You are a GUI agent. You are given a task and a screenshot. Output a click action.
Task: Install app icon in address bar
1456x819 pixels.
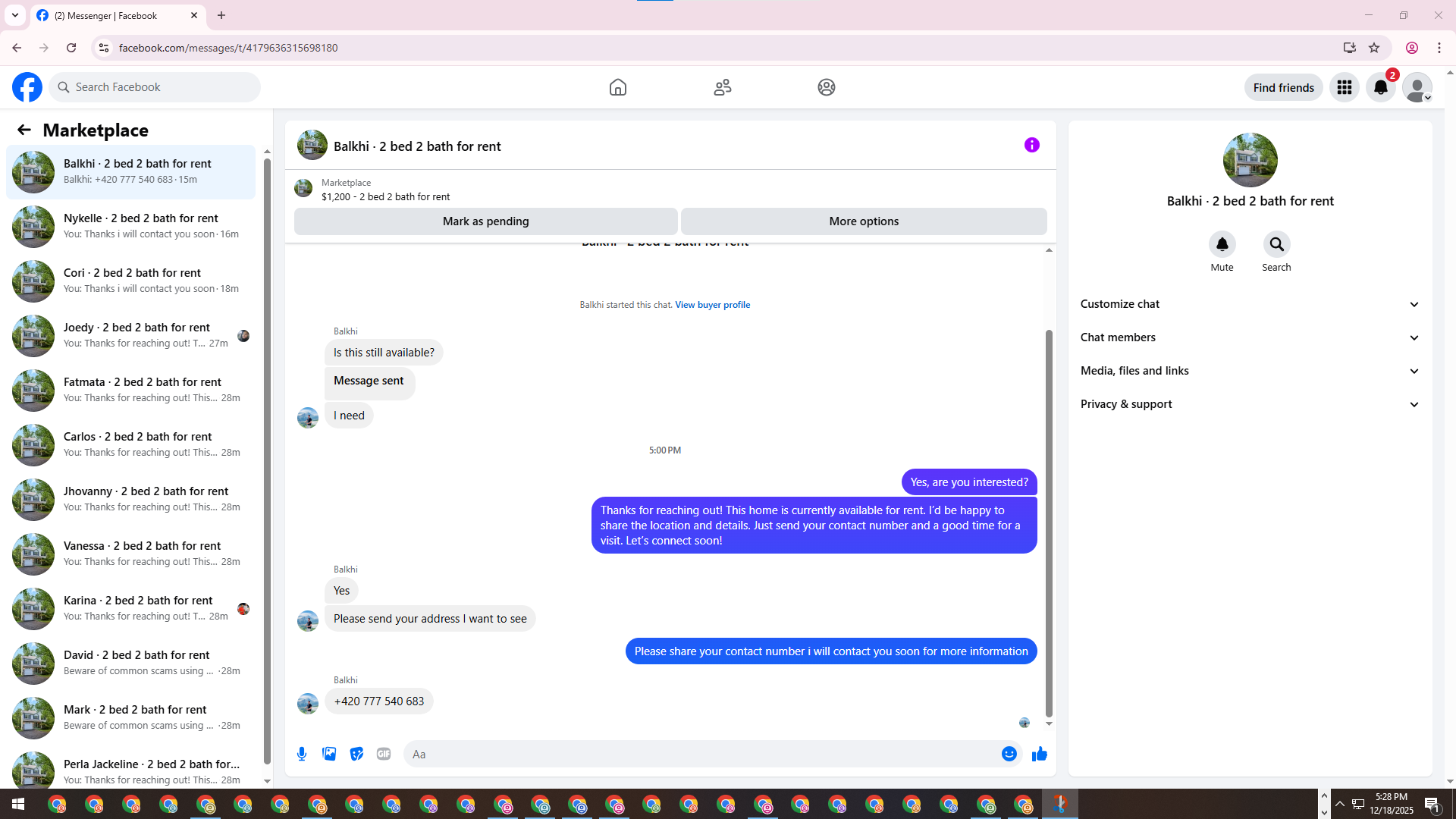1349,48
